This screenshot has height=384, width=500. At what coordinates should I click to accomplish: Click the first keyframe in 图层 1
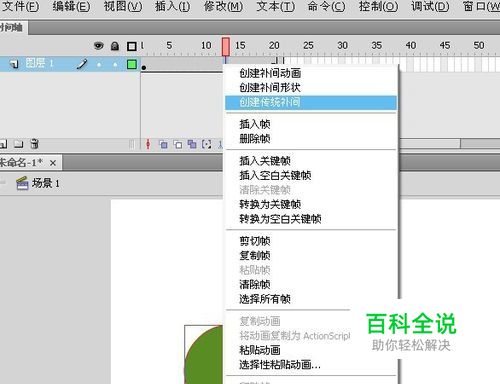point(144,68)
